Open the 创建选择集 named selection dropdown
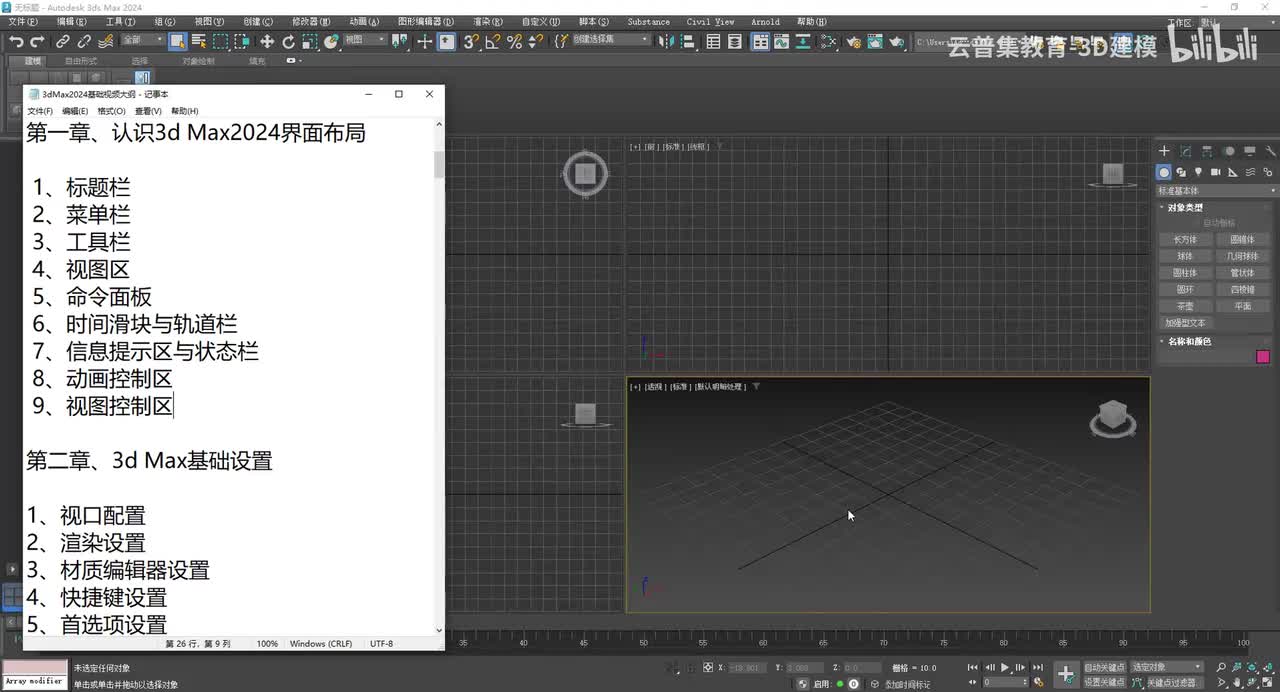The height and width of the screenshot is (692, 1280). pyautogui.click(x=609, y=41)
